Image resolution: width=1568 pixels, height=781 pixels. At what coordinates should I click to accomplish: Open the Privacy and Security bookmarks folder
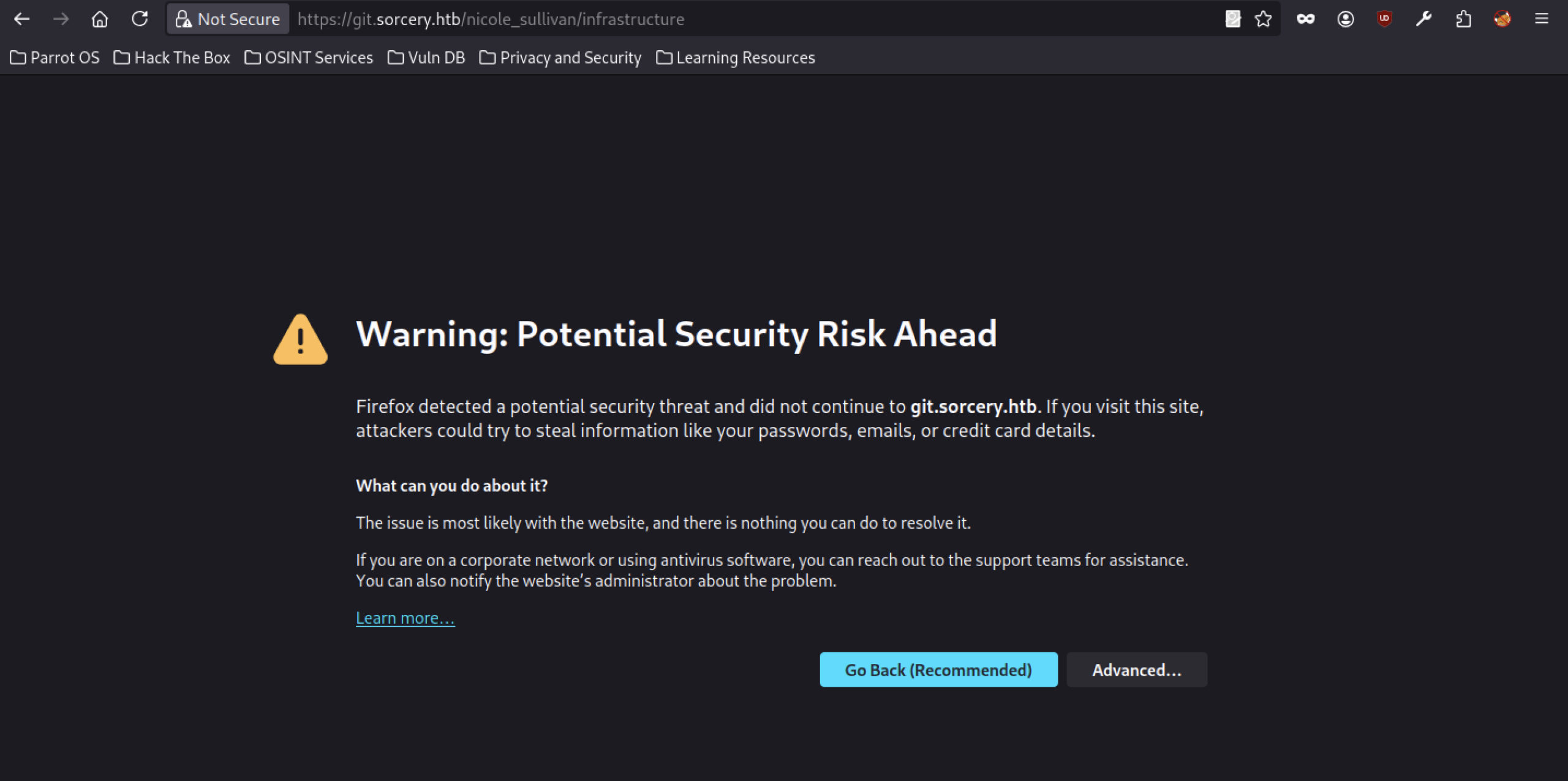point(560,58)
